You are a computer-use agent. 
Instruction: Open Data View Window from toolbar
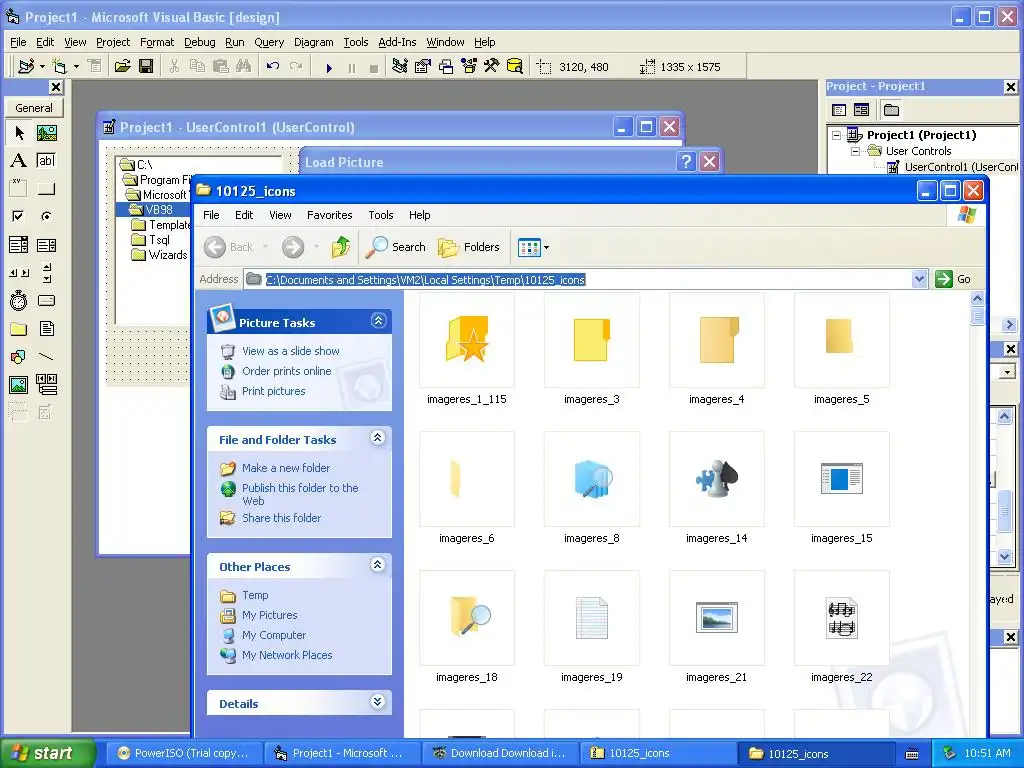click(x=515, y=67)
